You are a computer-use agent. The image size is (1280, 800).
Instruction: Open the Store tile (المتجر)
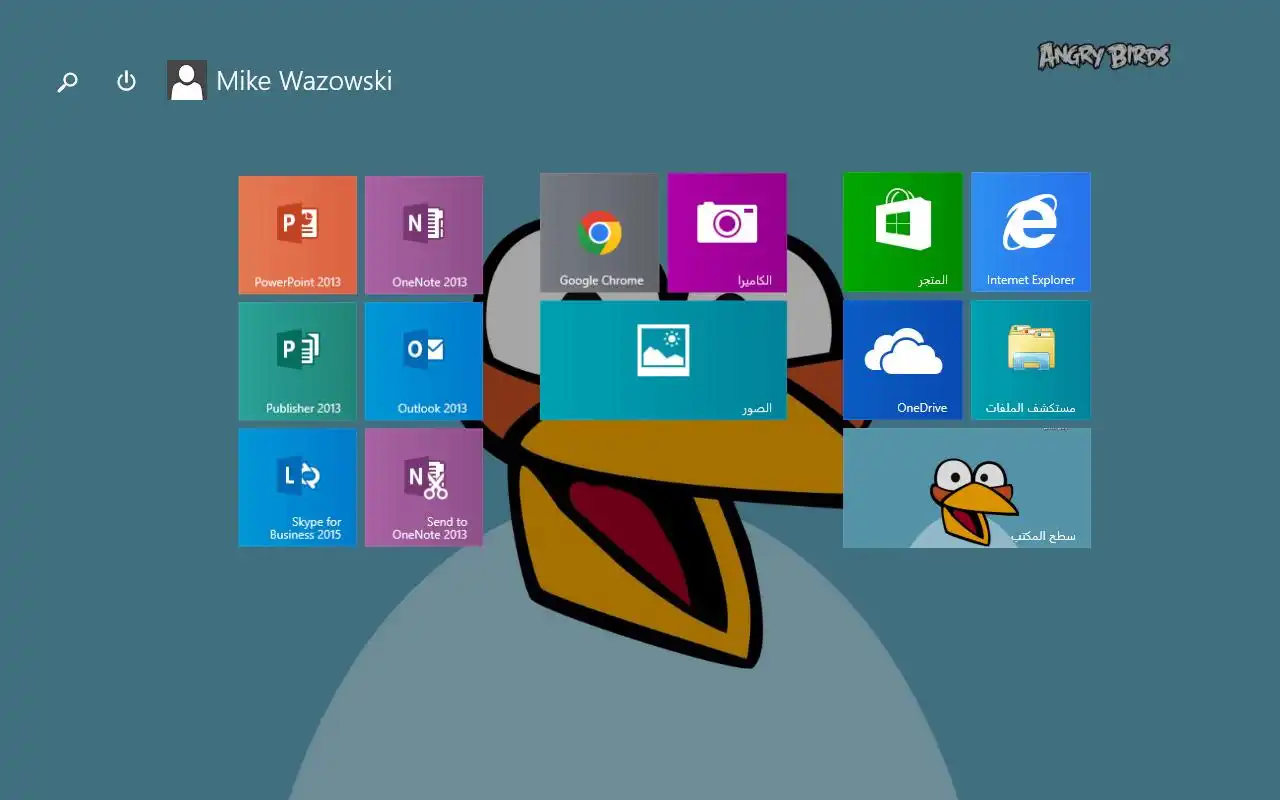point(903,232)
